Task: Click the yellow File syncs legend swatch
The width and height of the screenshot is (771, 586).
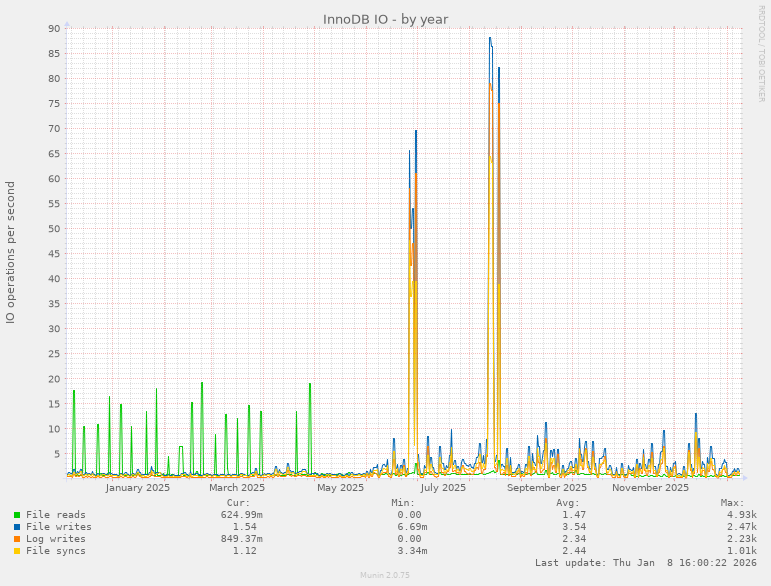Action: [17, 551]
